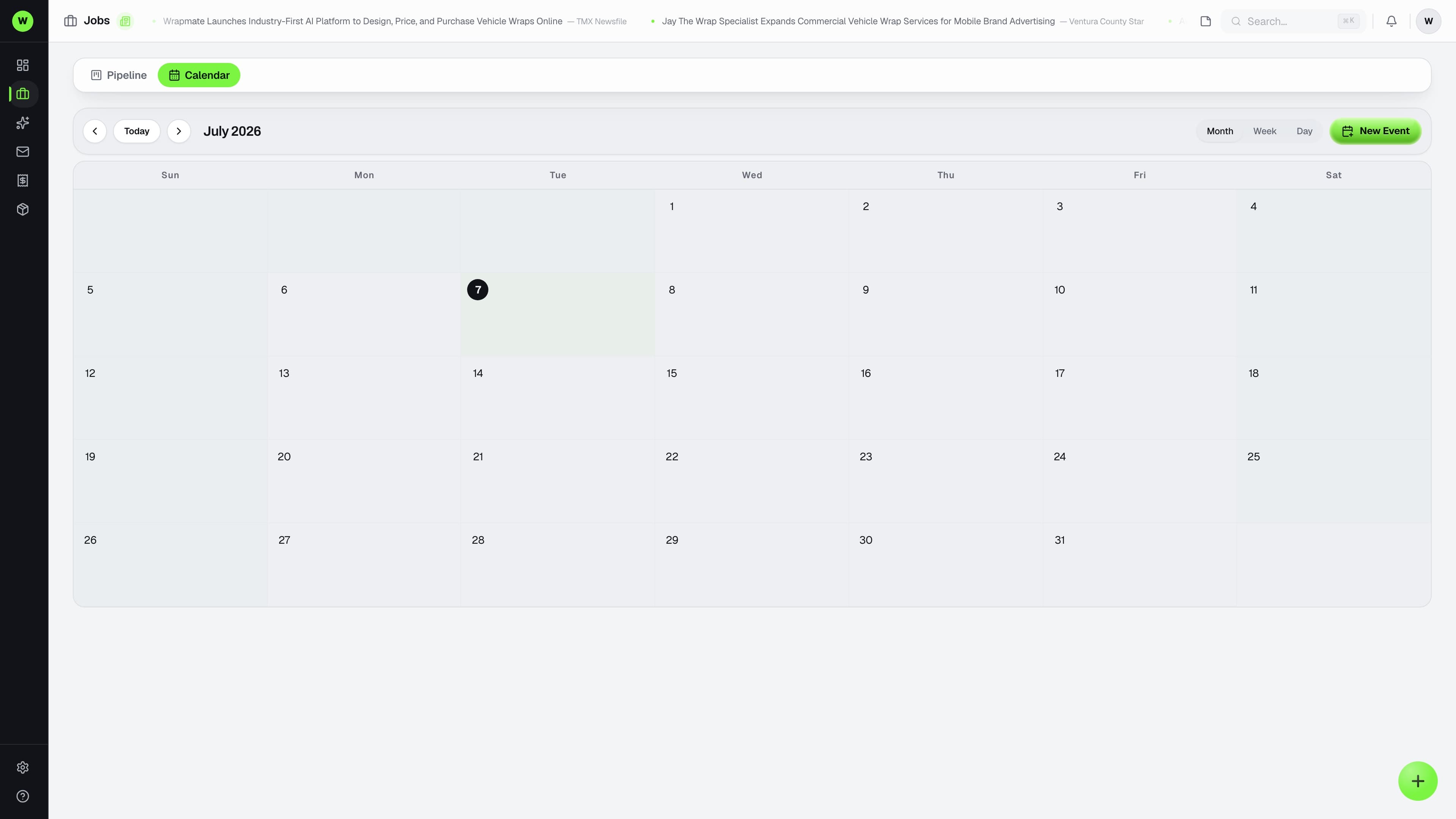The image size is (1456, 819).
Task: Click the green floating plus button
Action: click(x=1417, y=781)
